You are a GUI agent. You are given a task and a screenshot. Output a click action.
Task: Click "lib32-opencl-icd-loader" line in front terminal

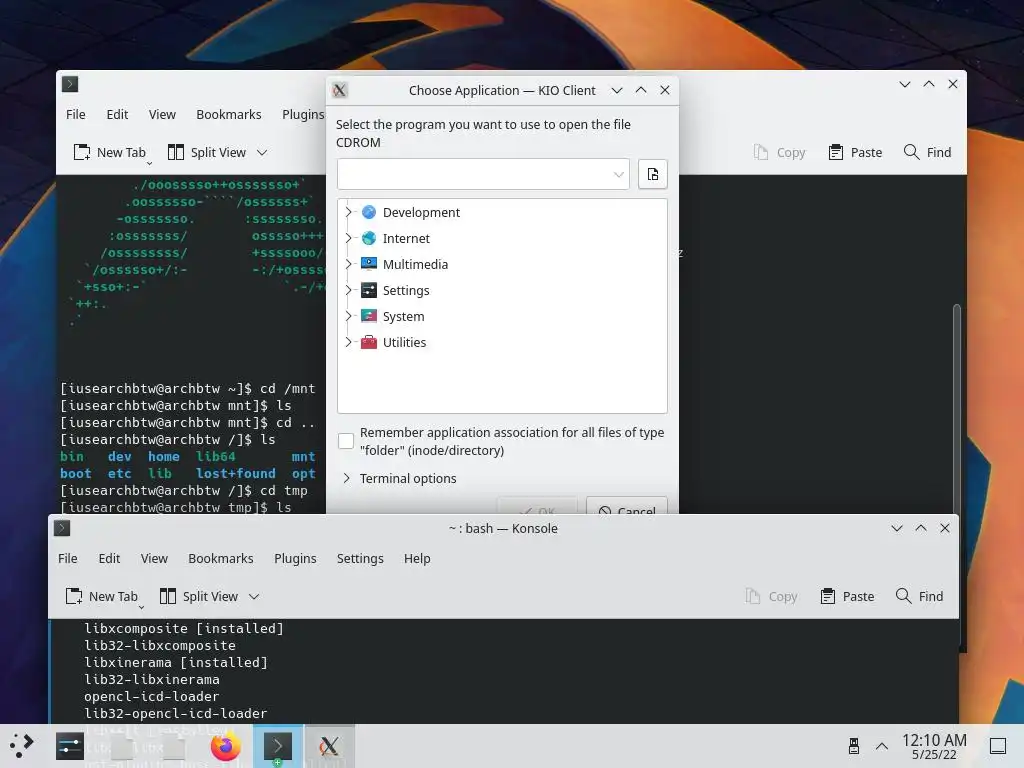tap(176, 713)
